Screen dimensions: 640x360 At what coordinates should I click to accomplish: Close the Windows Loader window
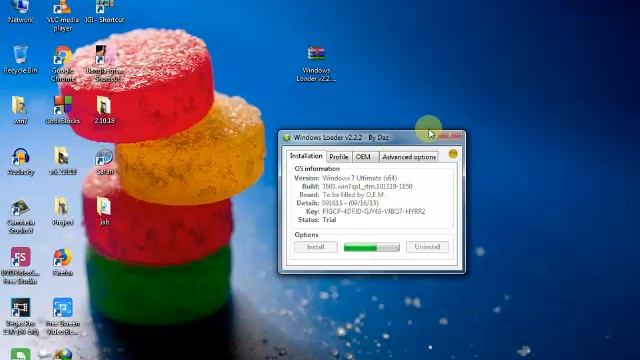tap(451, 136)
